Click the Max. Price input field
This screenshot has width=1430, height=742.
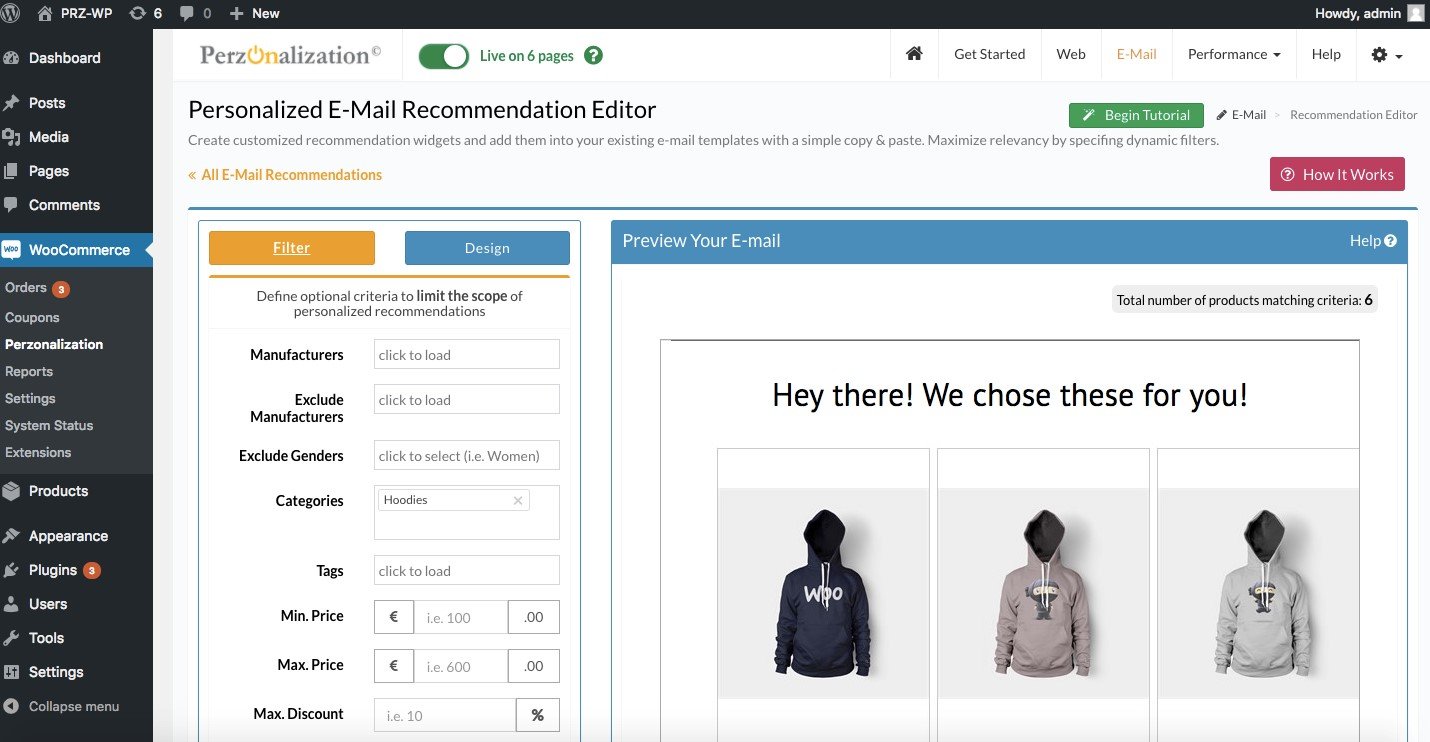point(461,666)
